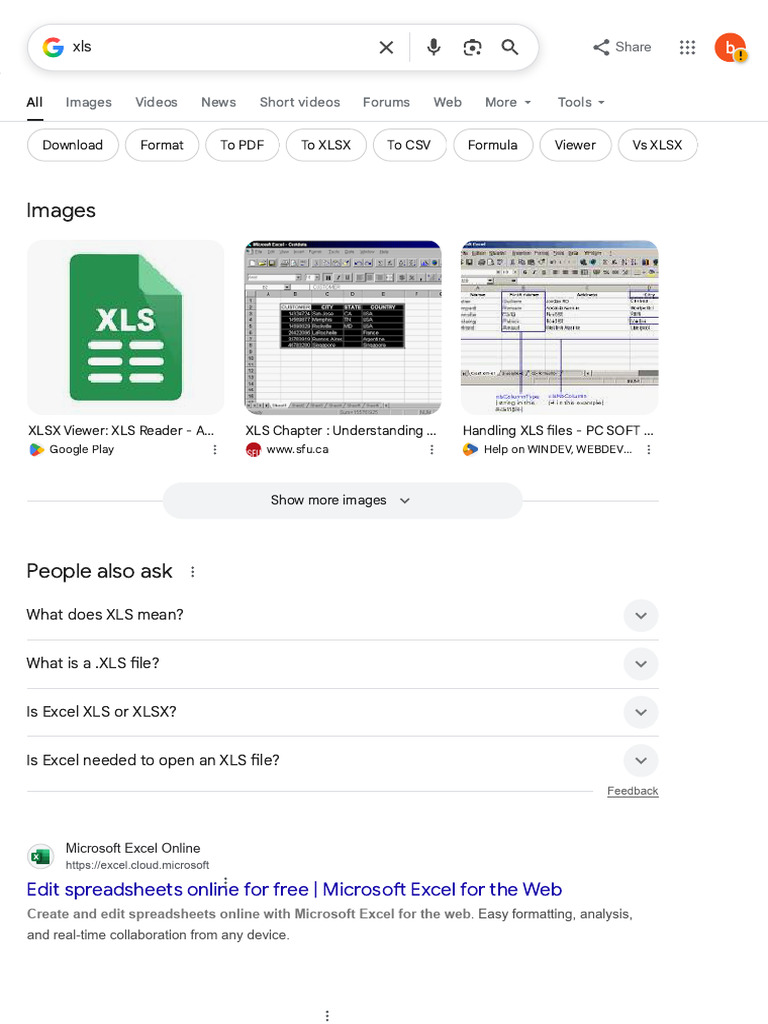Click 'Handling XLS files - PC SOFT' title
Image resolution: width=768 pixels, height=1024 pixels.
[x=558, y=430]
